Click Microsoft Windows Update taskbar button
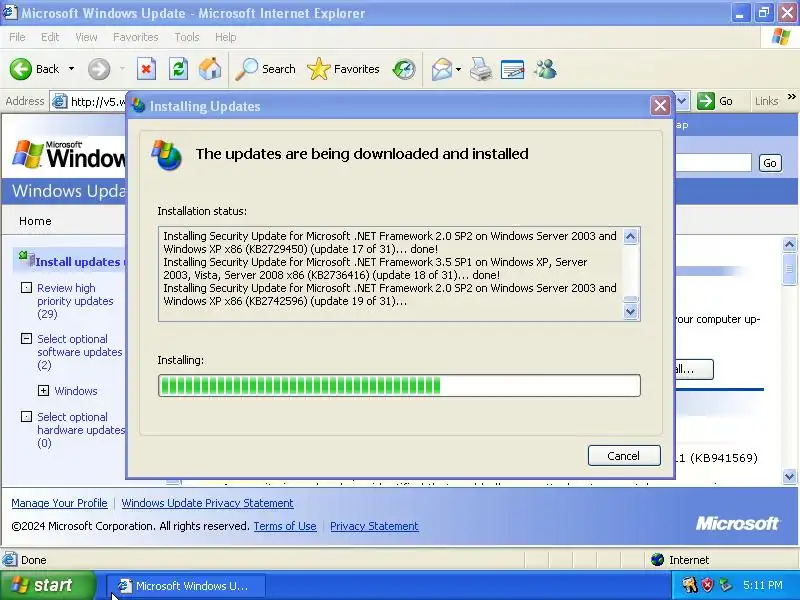This screenshot has width=800, height=600. 186,585
